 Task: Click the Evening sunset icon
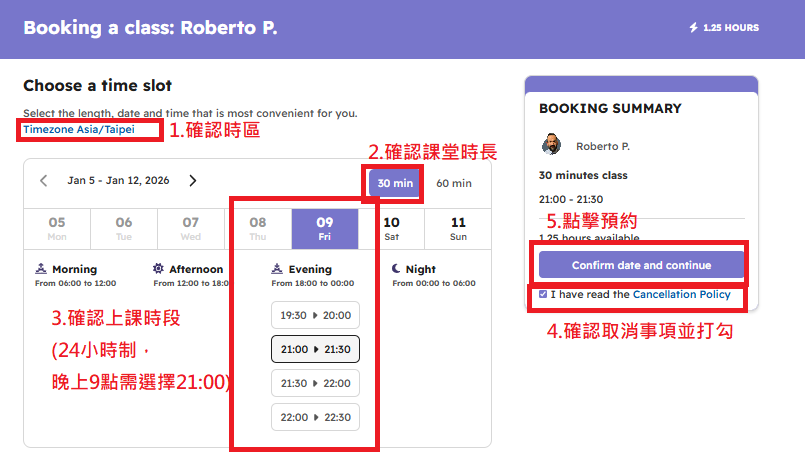pos(277,269)
